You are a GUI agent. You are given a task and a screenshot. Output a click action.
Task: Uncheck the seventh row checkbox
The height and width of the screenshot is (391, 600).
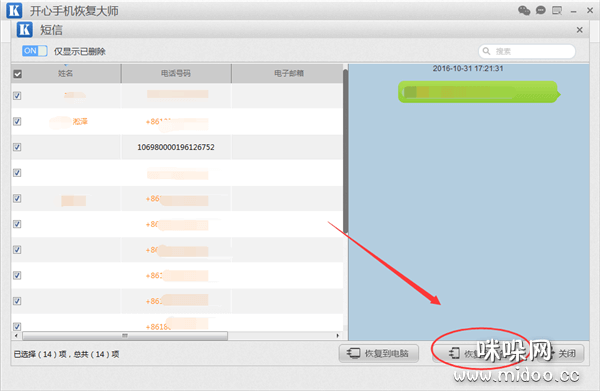(17, 249)
